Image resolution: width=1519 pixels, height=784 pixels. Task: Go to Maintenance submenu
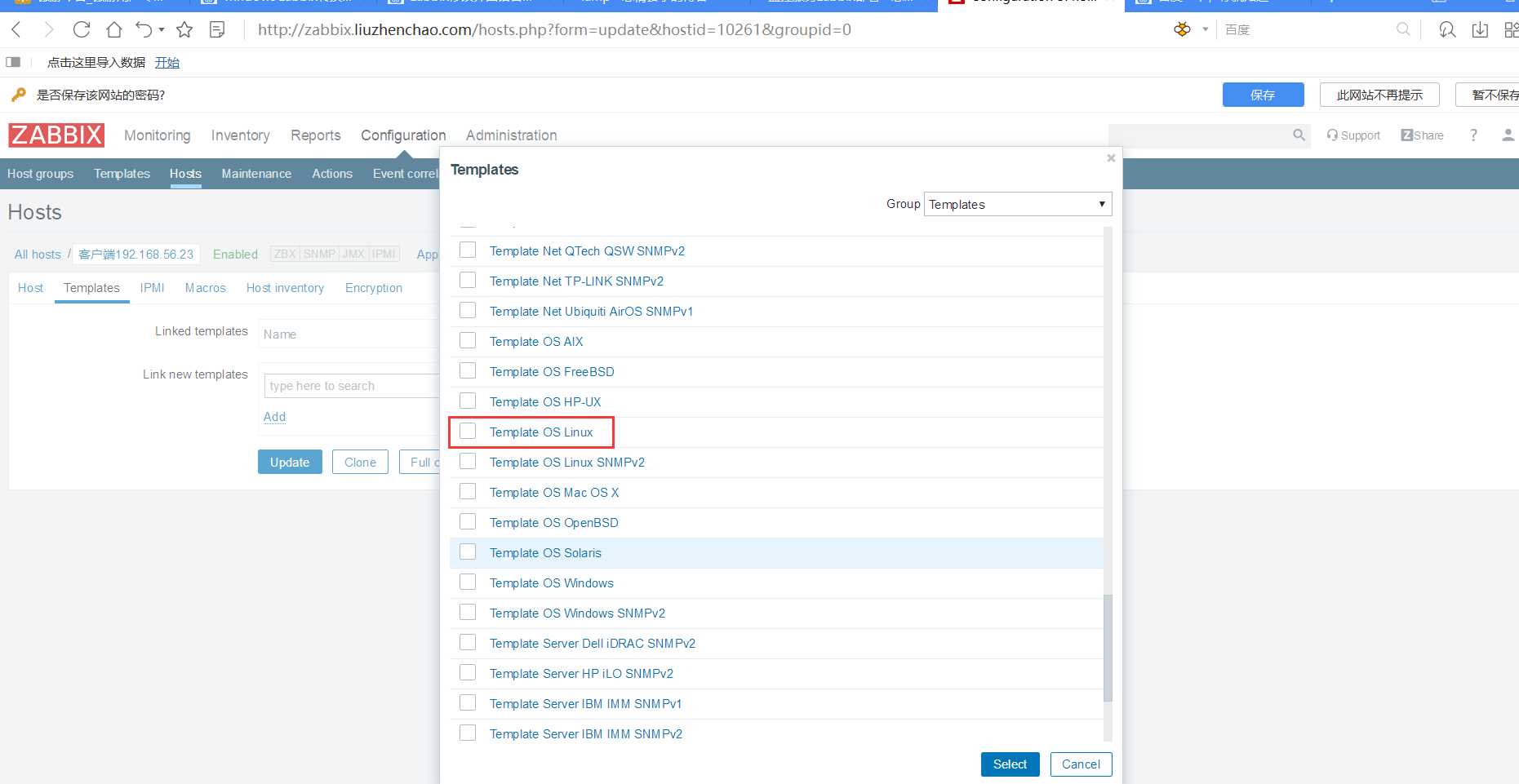[x=256, y=174]
